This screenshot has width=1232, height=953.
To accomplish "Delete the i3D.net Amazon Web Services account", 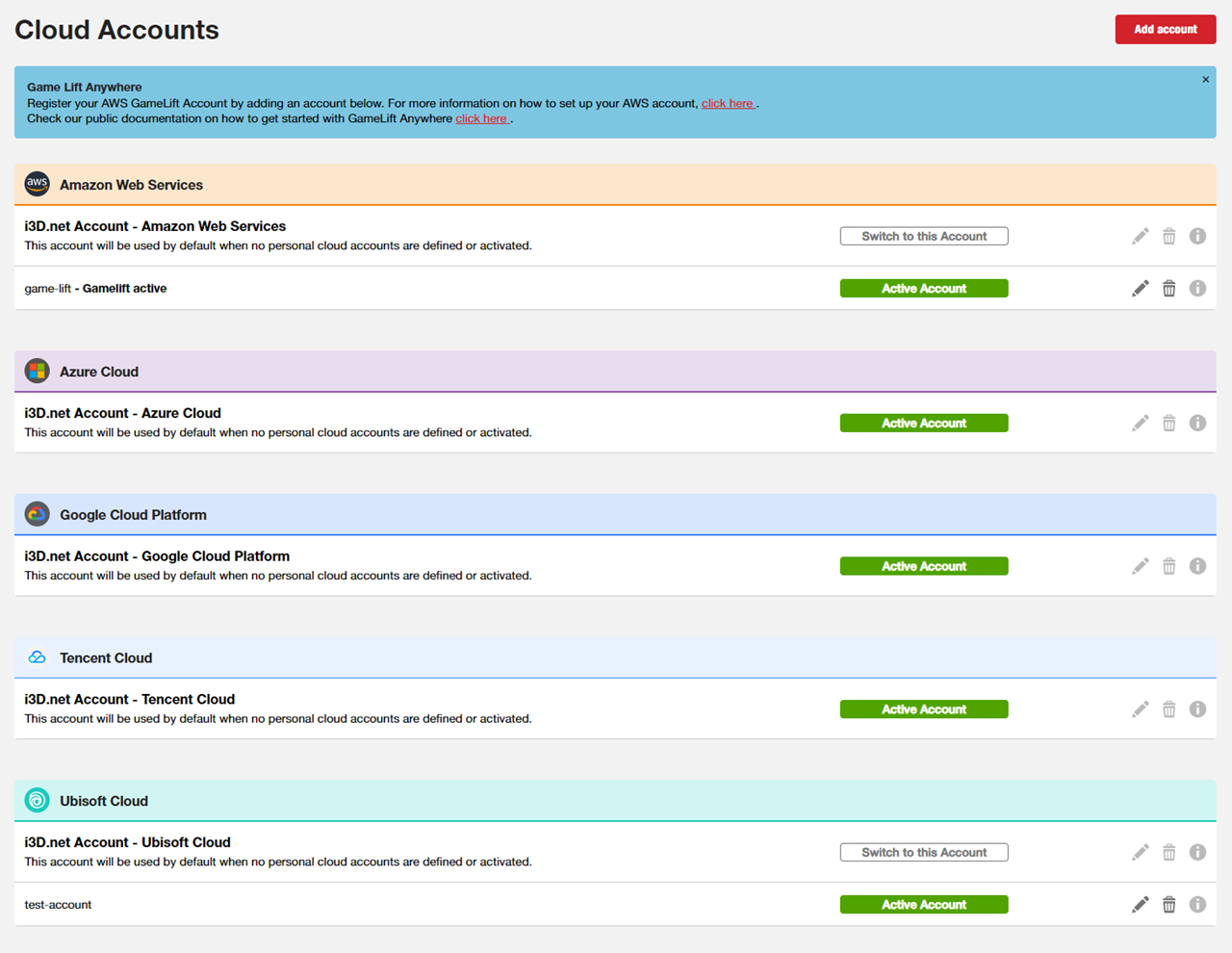I will [1168, 236].
